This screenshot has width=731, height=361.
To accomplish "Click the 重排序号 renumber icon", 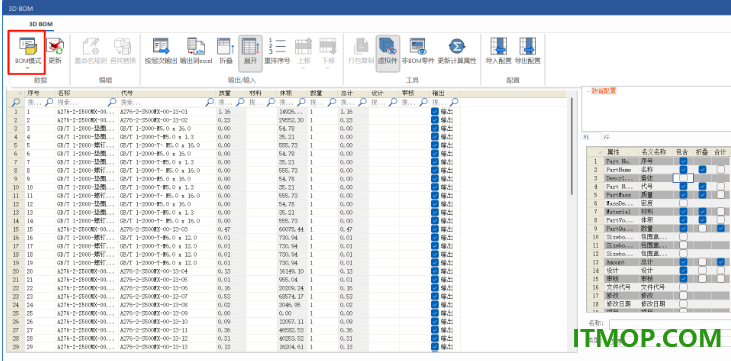I will point(277,47).
